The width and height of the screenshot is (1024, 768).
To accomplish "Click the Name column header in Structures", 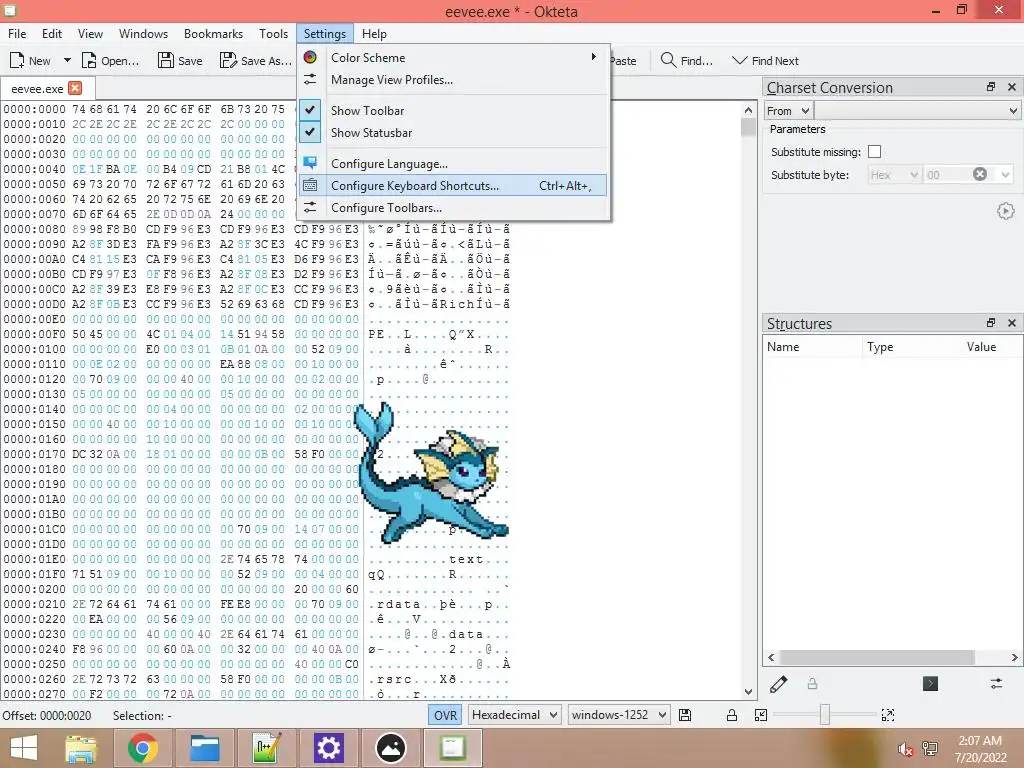I will [x=812, y=347].
